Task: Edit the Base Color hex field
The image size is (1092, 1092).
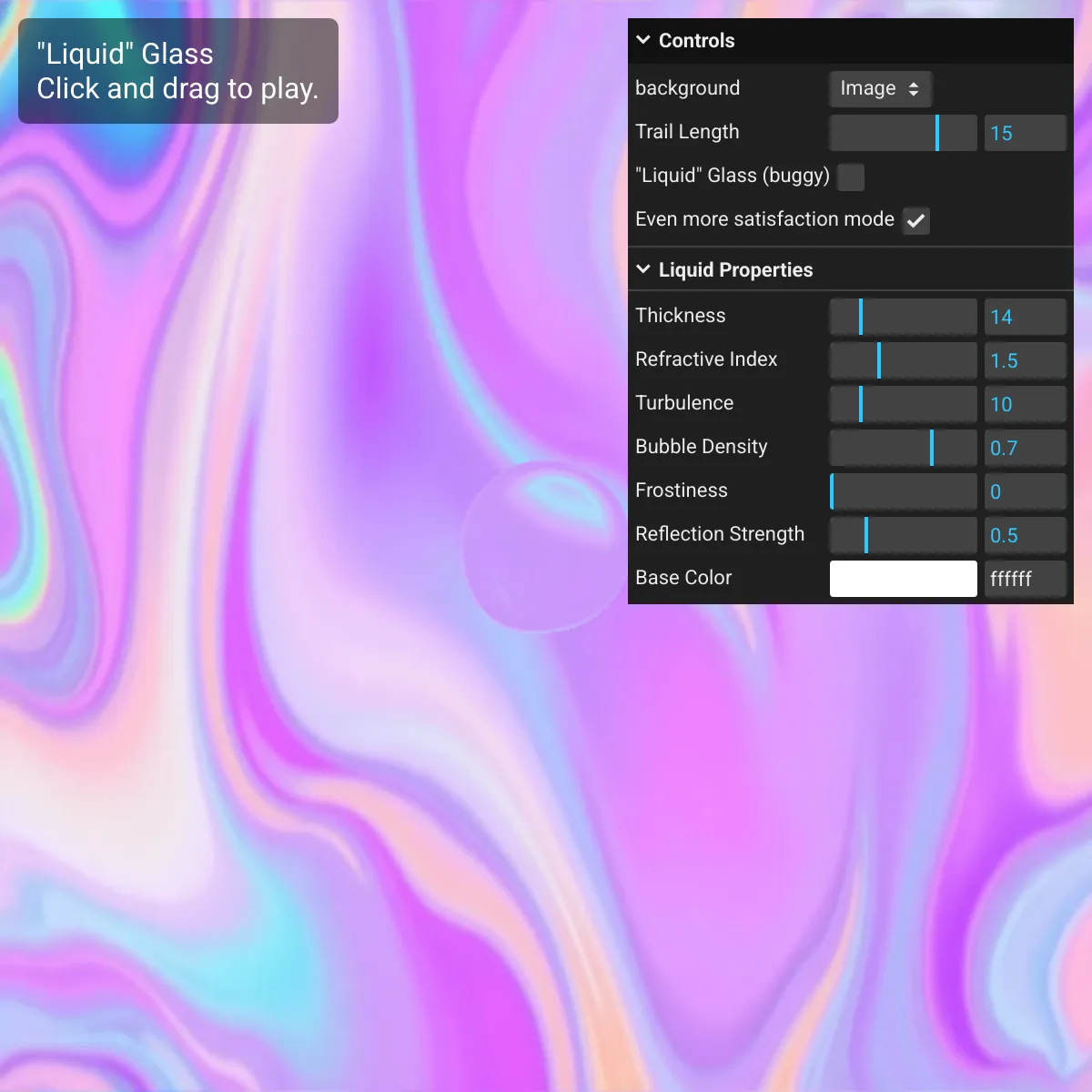Action: [x=1025, y=579]
